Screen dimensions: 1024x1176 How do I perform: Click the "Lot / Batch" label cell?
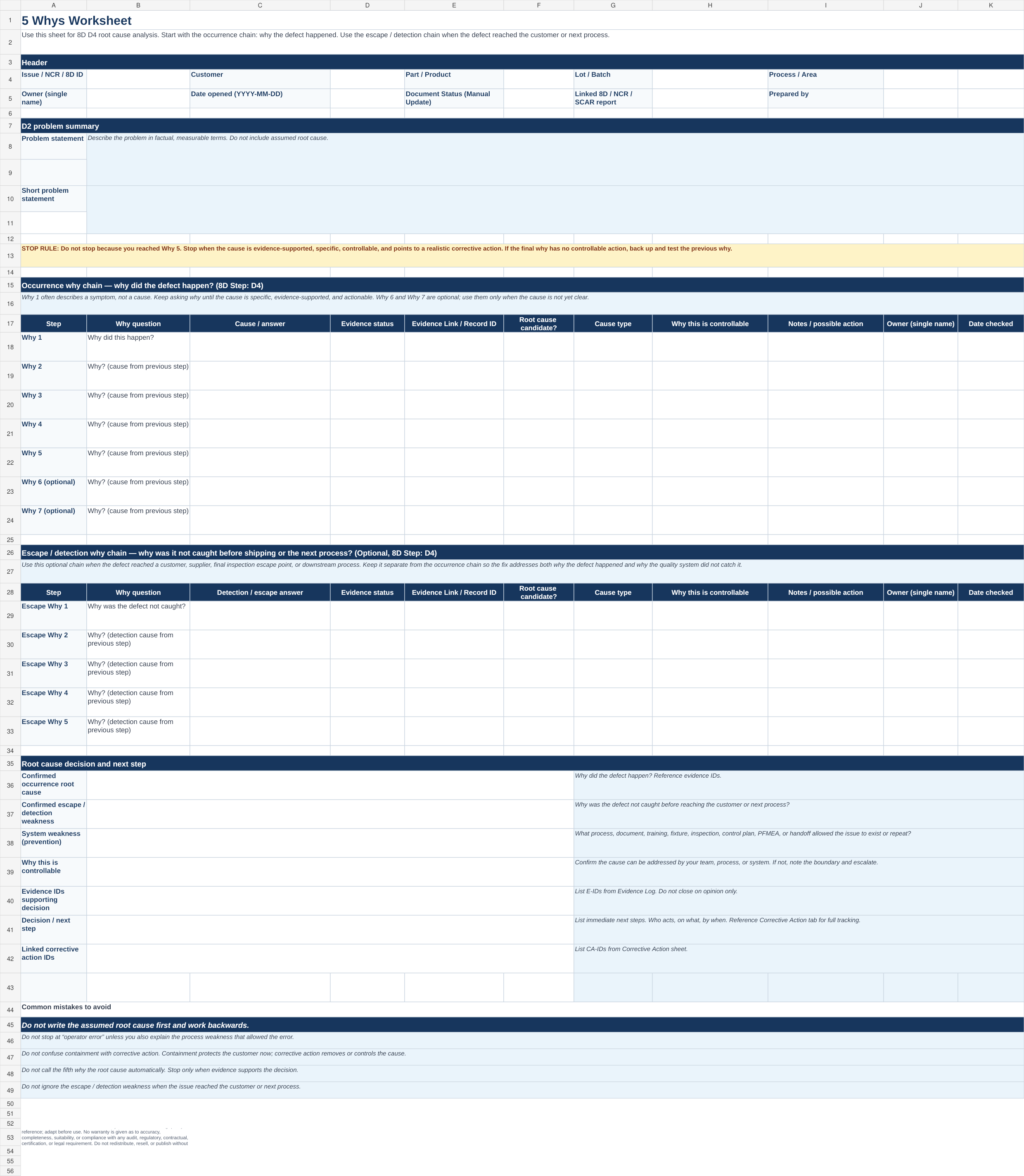(613, 79)
